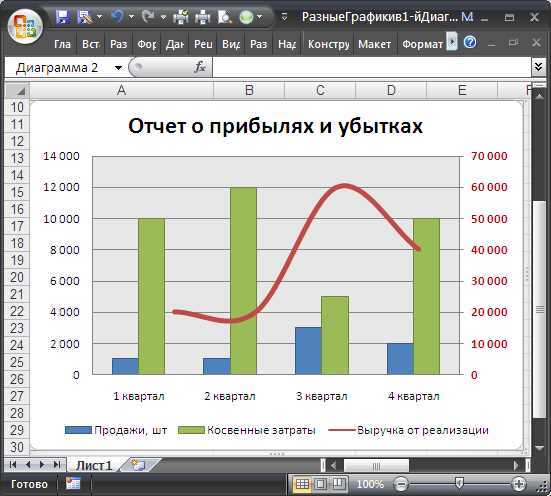Click the 1 квартал category label
Viewport: 551px width, 496px height.
click(x=139, y=396)
